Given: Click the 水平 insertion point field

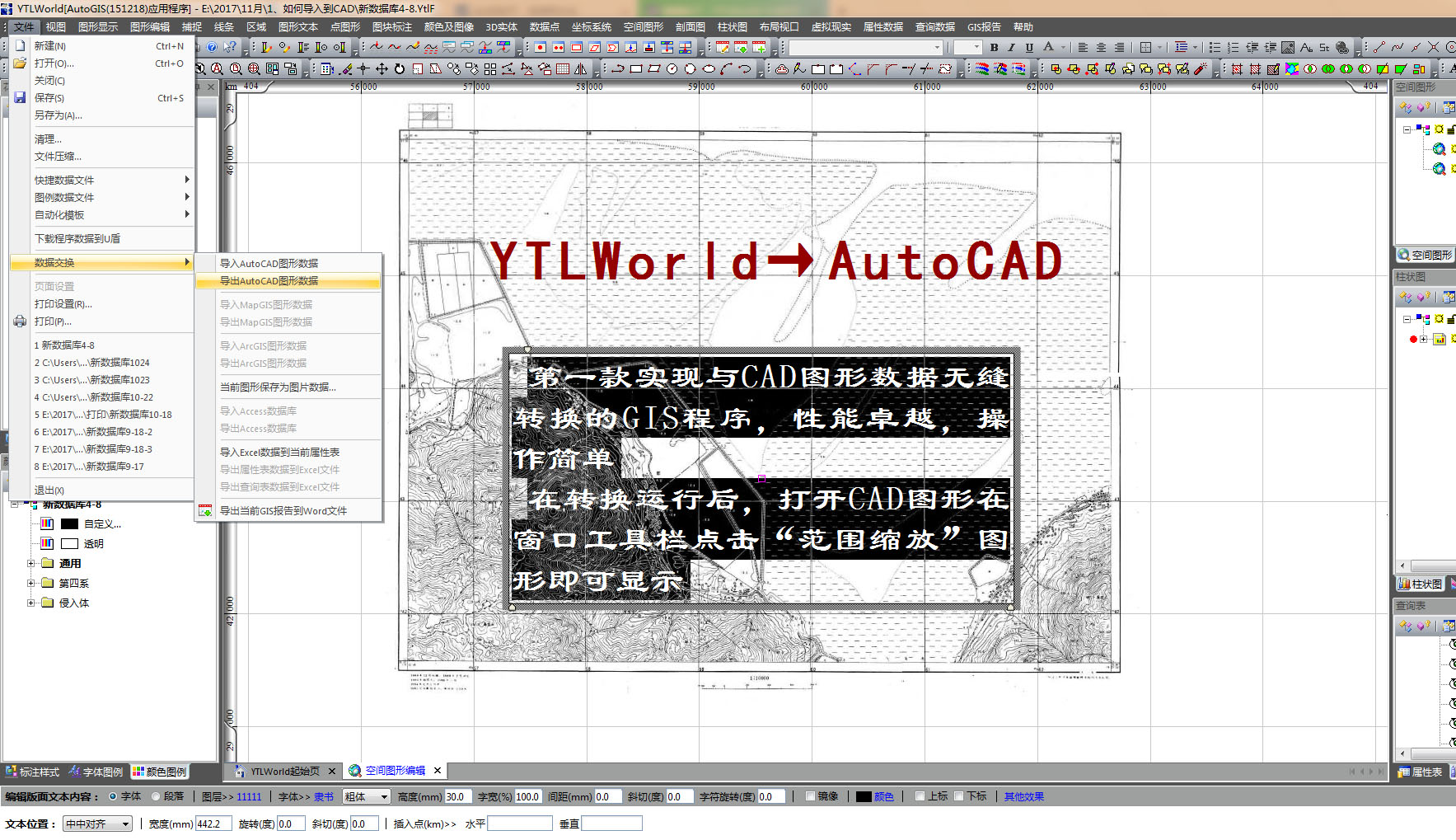Looking at the screenshot, I should 519,824.
